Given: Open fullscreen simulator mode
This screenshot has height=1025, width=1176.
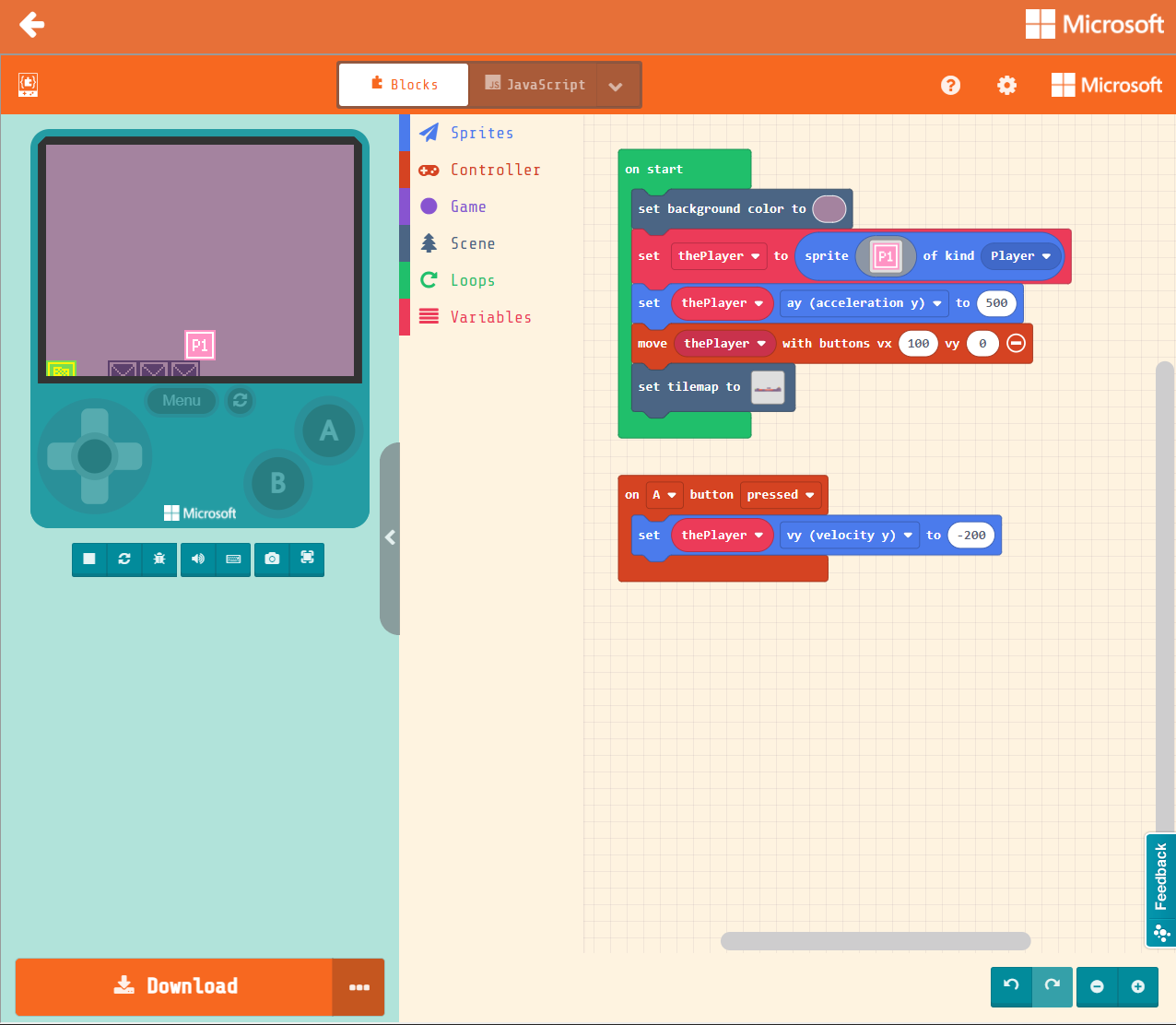Looking at the screenshot, I should [307, 560].
